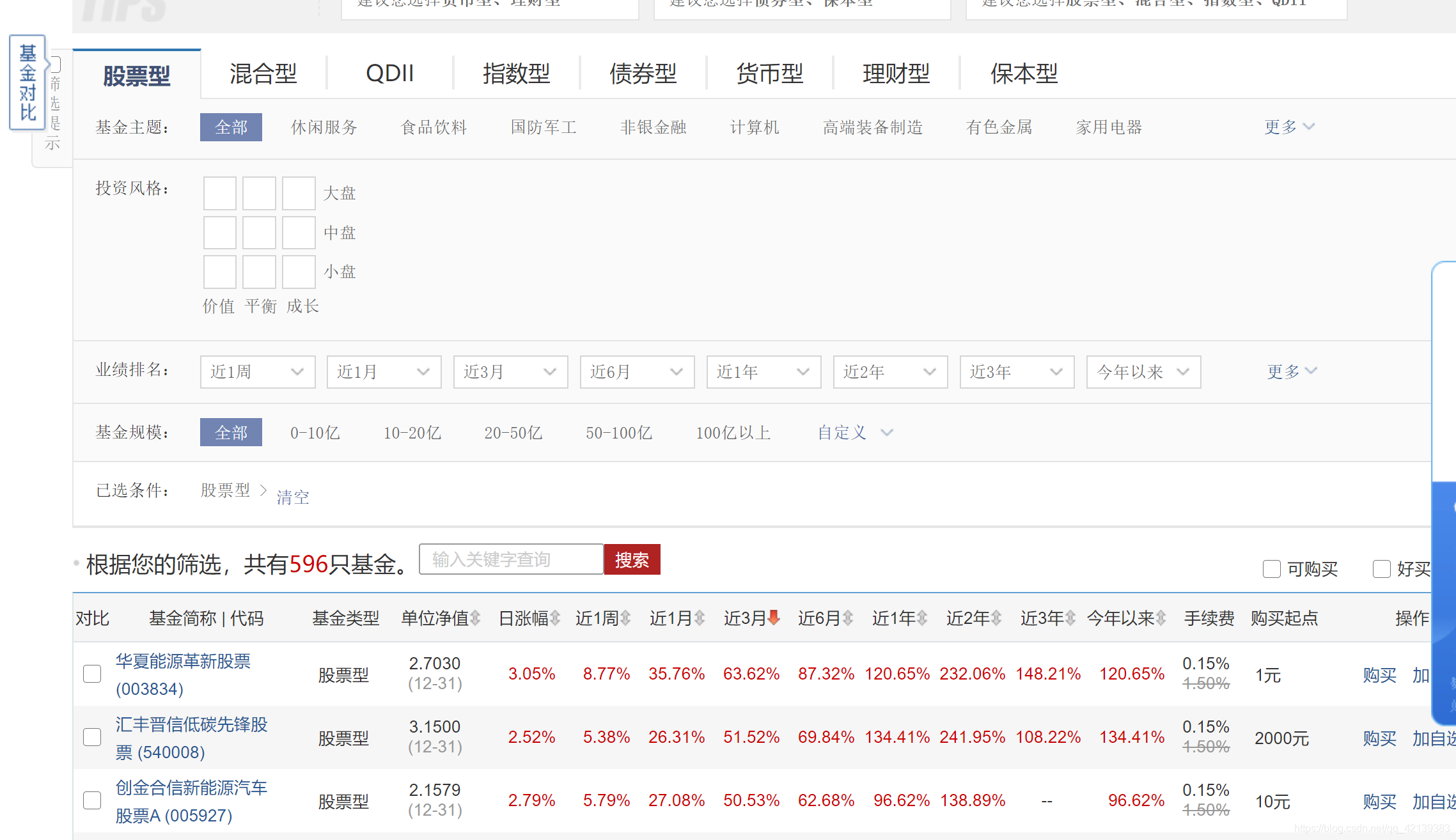Filter theme by 食品饮料

tap(434, 127)
